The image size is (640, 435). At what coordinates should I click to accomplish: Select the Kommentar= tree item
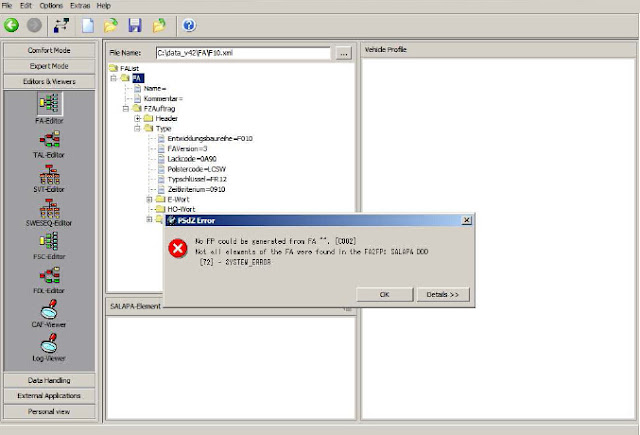(163, 98)
